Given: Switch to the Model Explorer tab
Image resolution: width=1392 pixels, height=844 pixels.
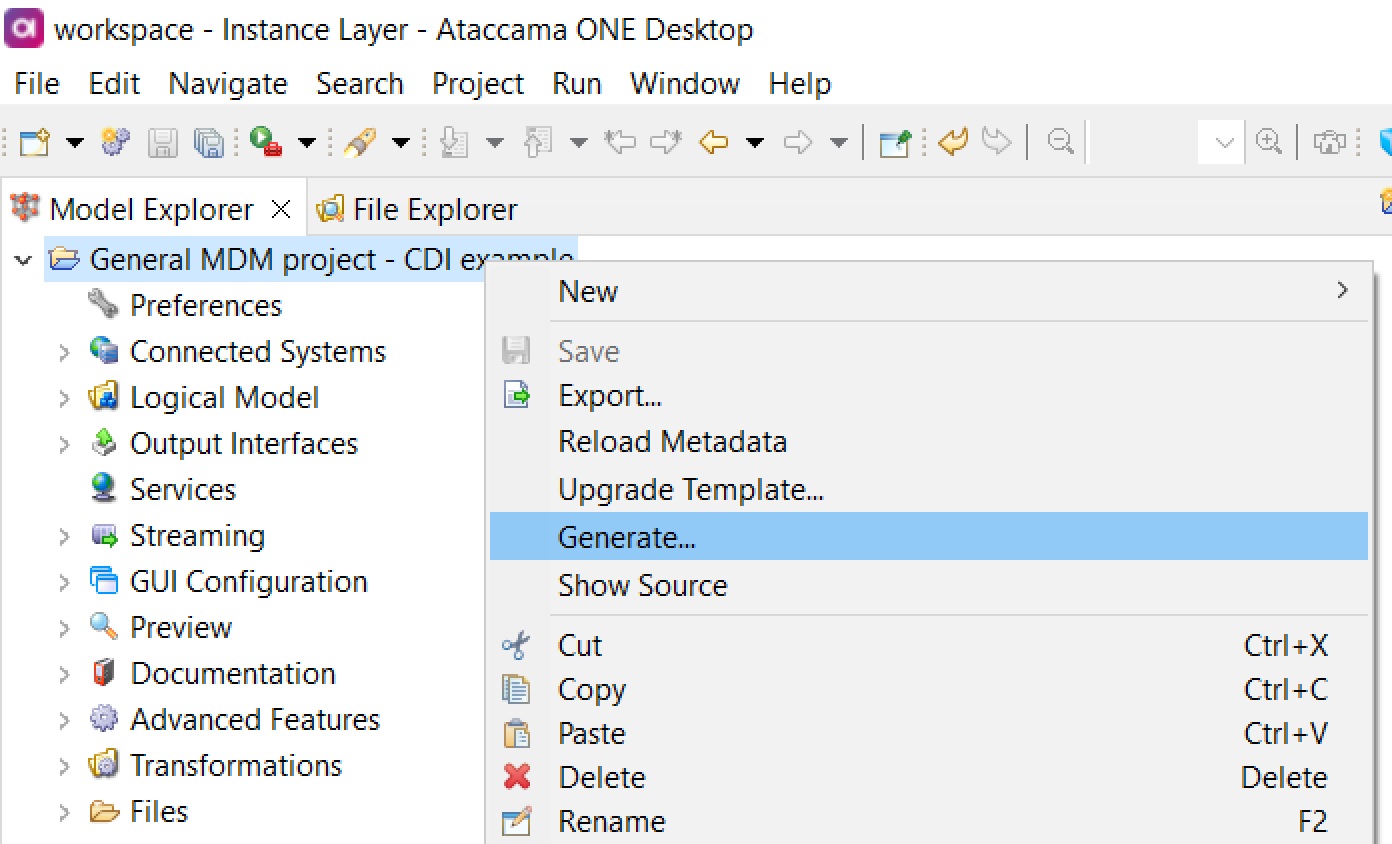Looking at the screenshot, I should (151, 209).
